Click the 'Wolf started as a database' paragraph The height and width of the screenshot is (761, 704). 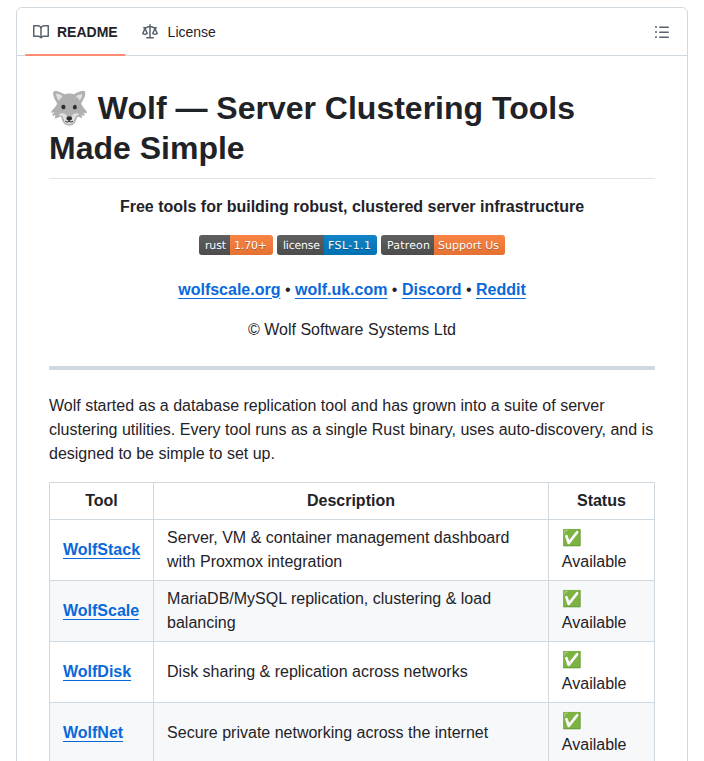351,430
